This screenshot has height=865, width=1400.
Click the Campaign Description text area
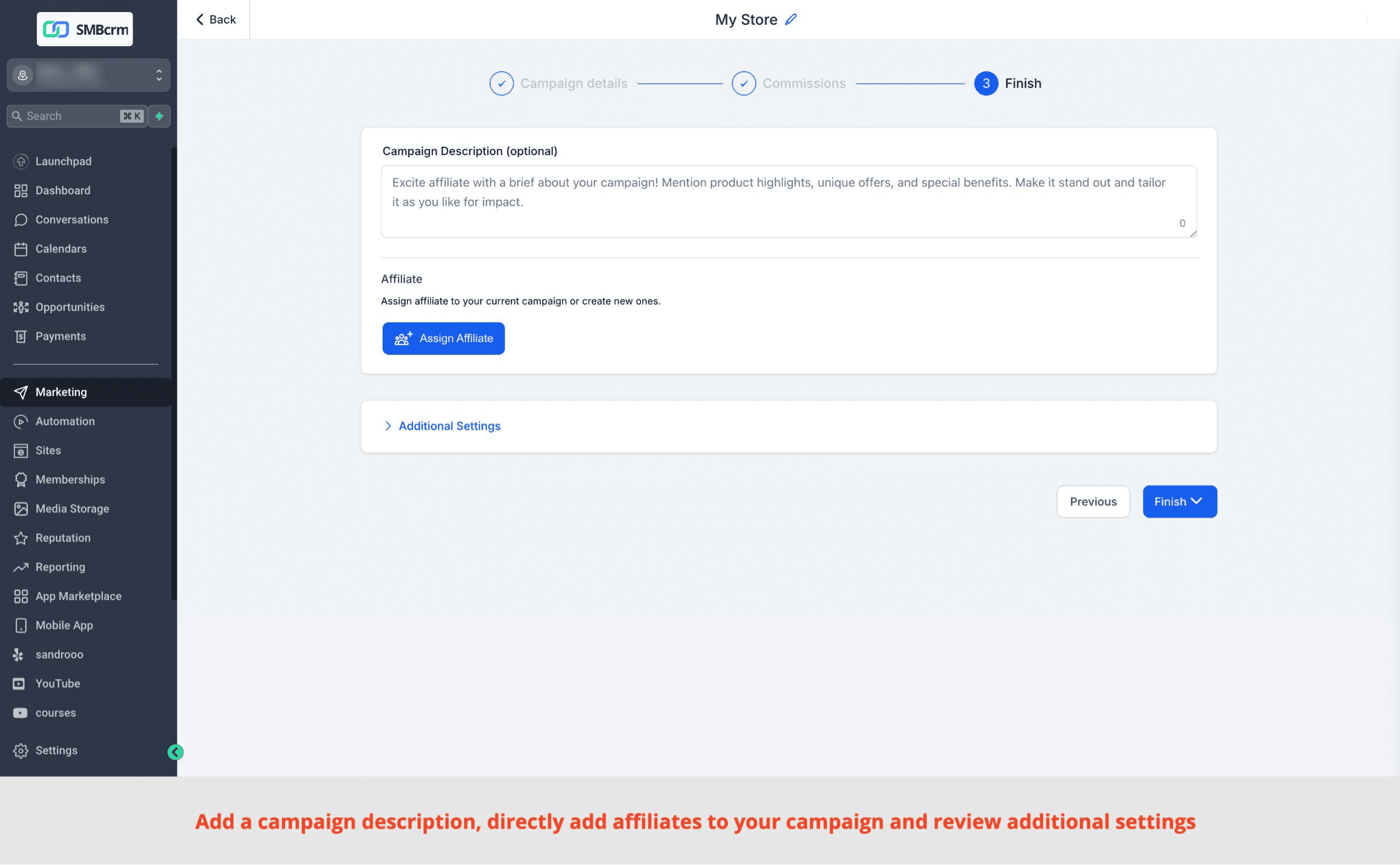click(x=789, y=202)
